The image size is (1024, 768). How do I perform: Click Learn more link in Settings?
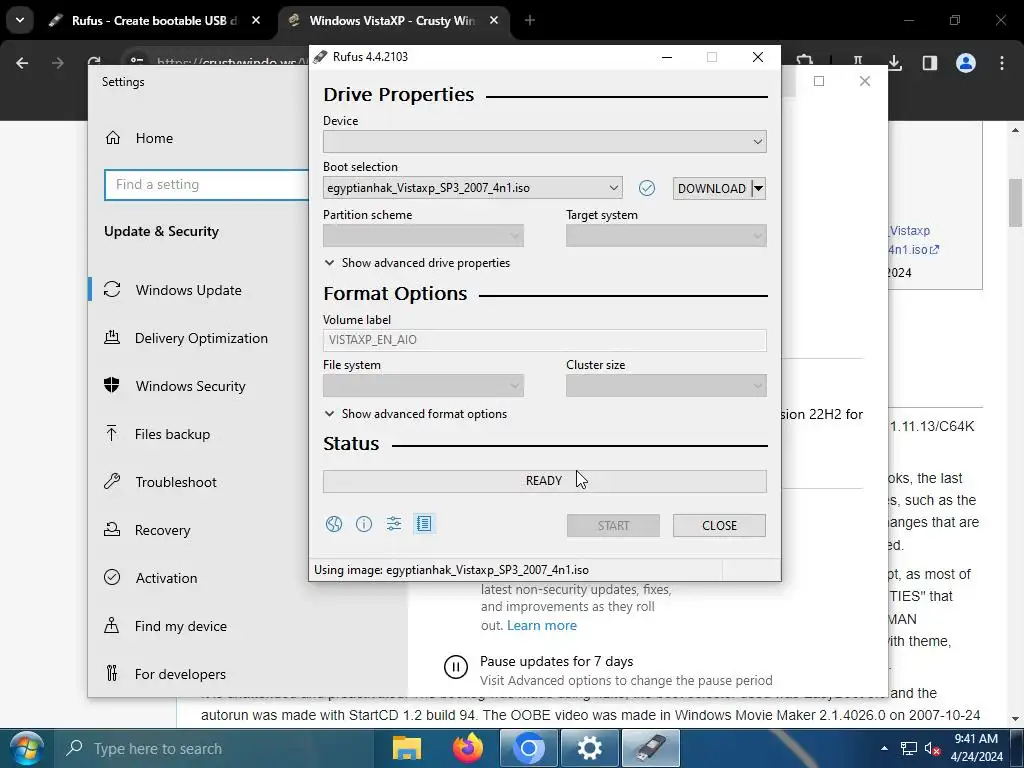coord(541,625)
